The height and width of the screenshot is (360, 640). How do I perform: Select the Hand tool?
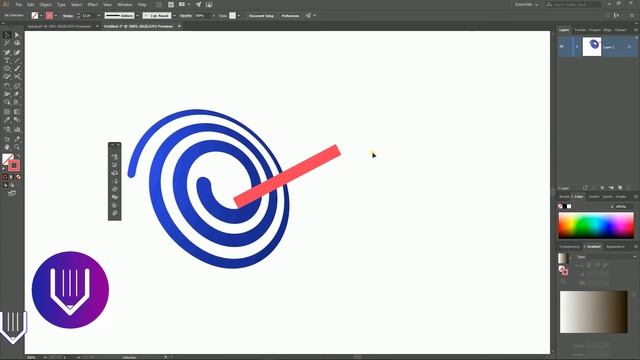[x=7, y=147]
